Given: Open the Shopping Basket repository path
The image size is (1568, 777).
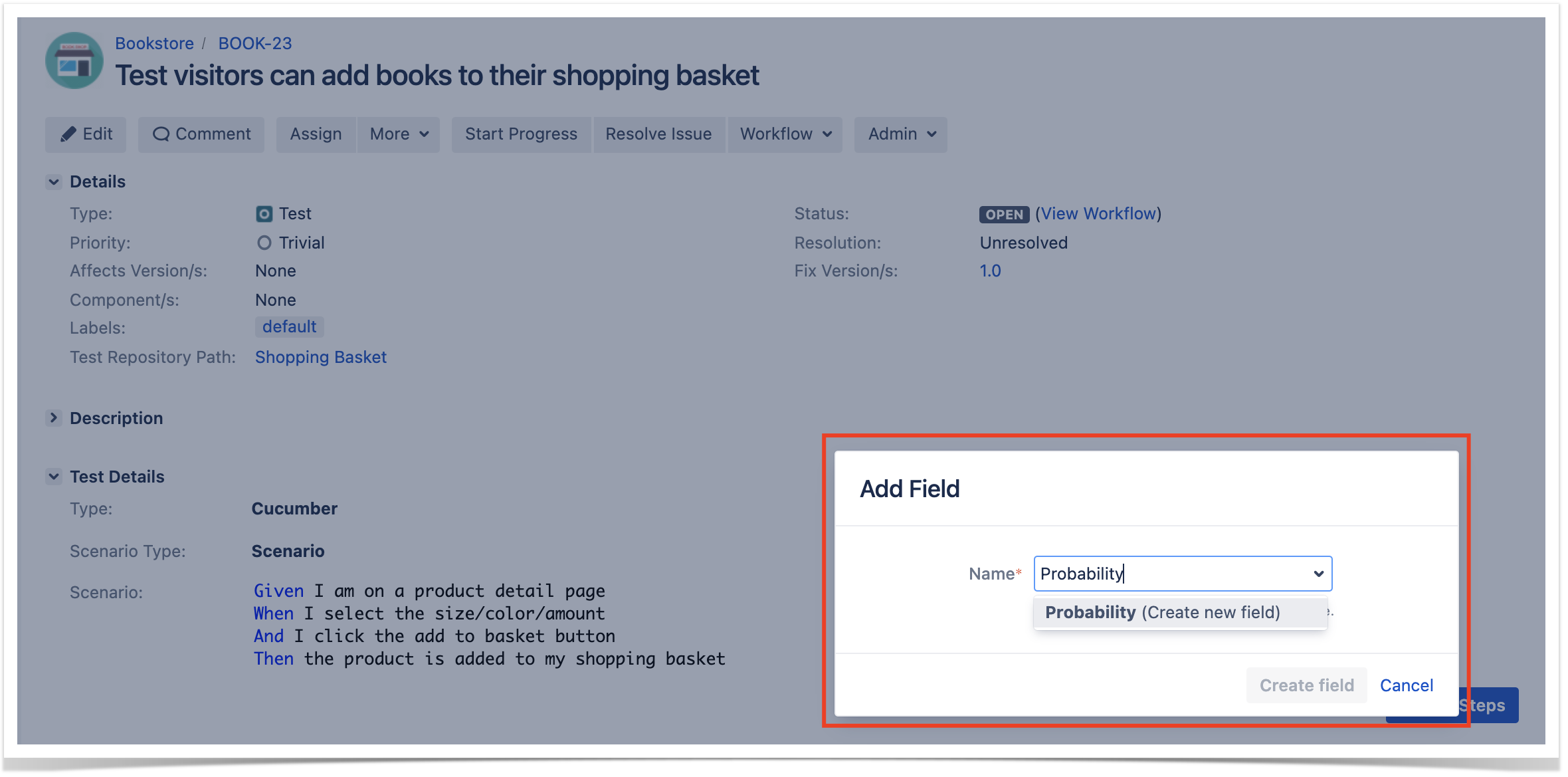Looking at the screenshot, I should click(x=321, y=357).
